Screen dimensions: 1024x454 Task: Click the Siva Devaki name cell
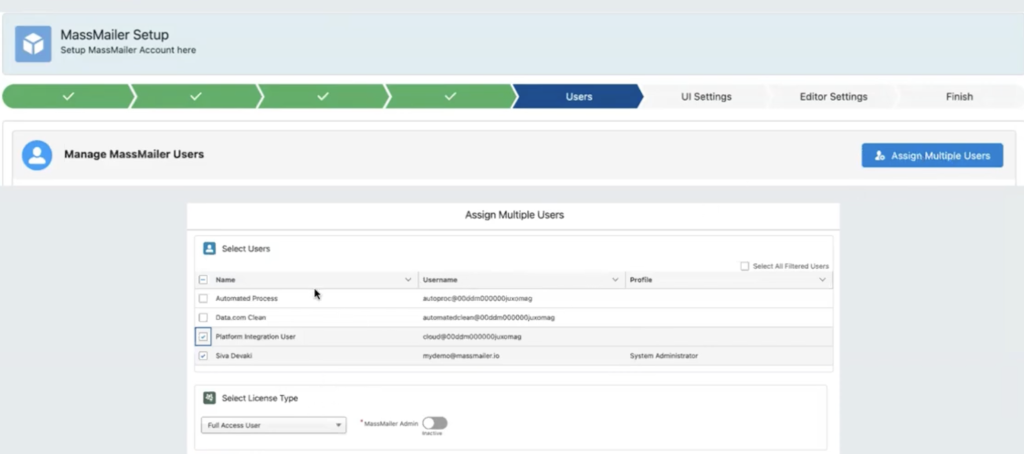pyautogui.click(x=233, y=356)
